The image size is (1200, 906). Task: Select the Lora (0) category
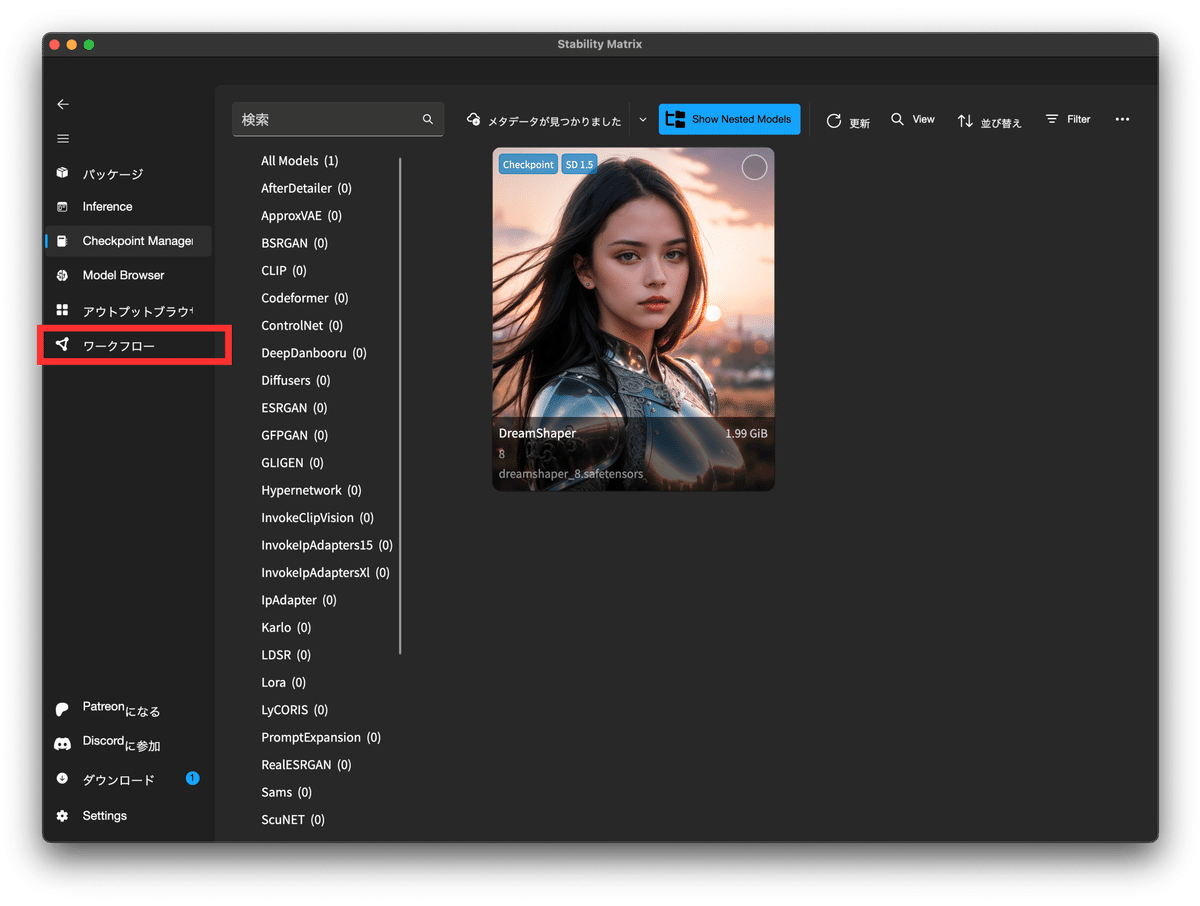pyautogui.click(x=284, y=683)
